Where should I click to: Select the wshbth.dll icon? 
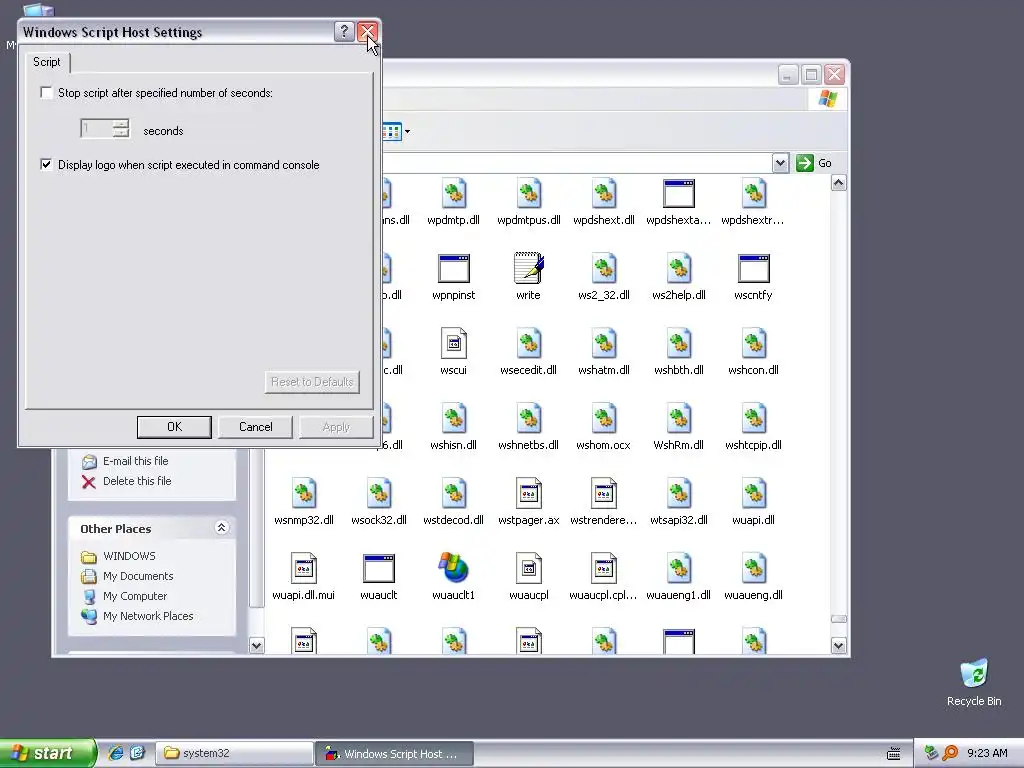click(679, 344)
